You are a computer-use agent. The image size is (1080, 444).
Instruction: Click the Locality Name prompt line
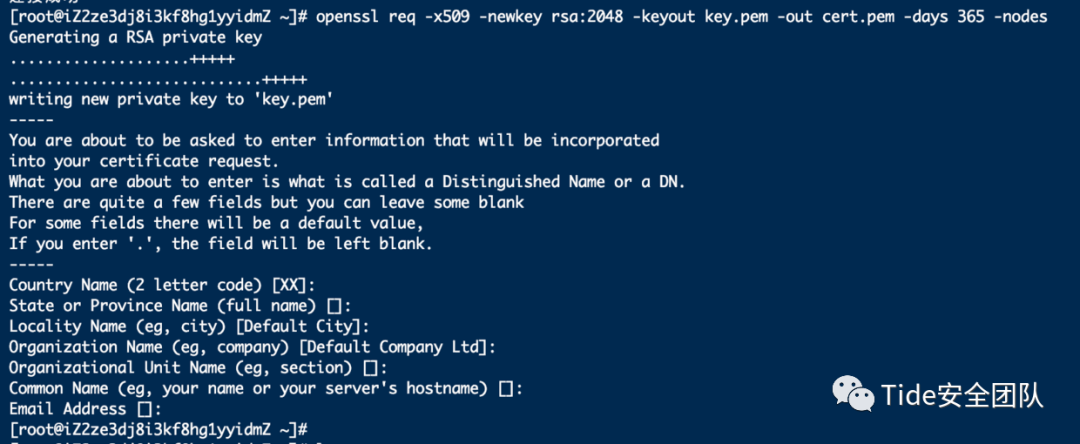[189, 326]
